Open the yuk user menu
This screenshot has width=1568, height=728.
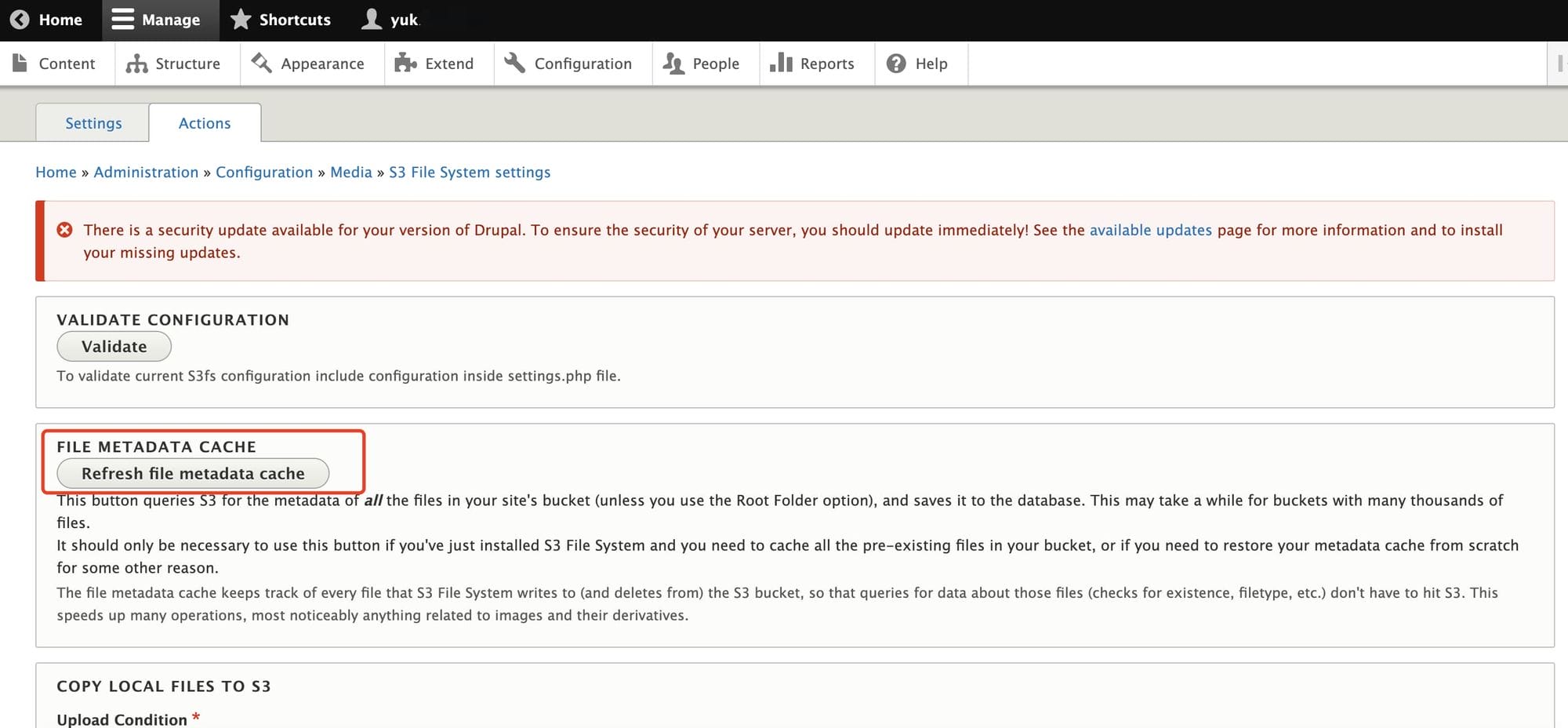pyautogui.click(x=405, y=20)
